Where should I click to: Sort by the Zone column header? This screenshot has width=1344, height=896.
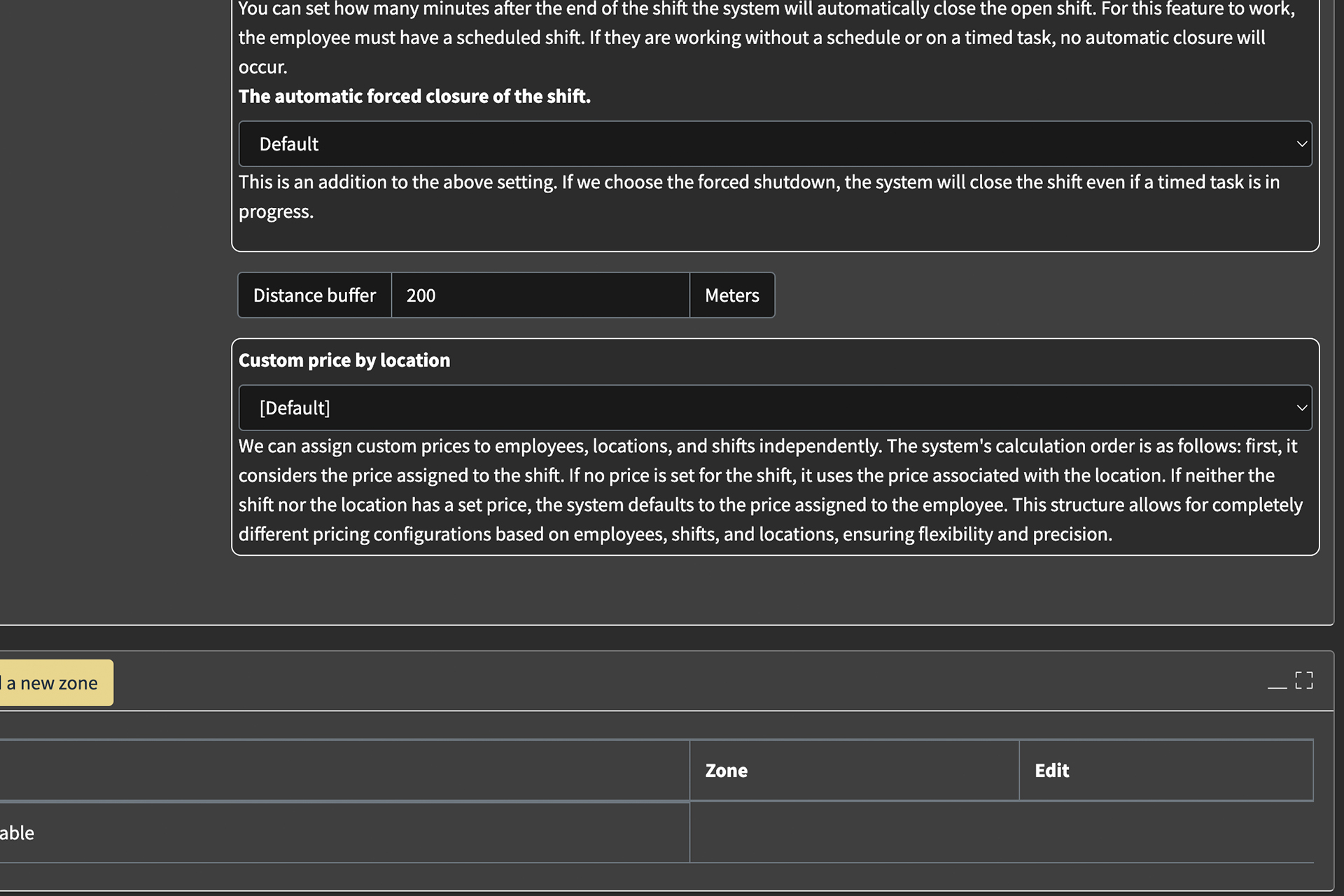pos(726,771)
